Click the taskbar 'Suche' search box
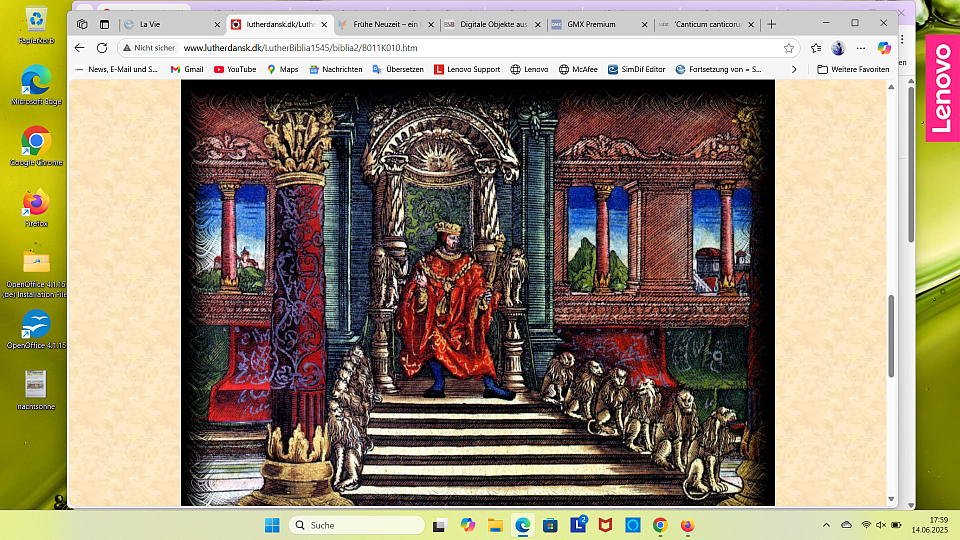 pyautogui.click(x=356, y=525)
